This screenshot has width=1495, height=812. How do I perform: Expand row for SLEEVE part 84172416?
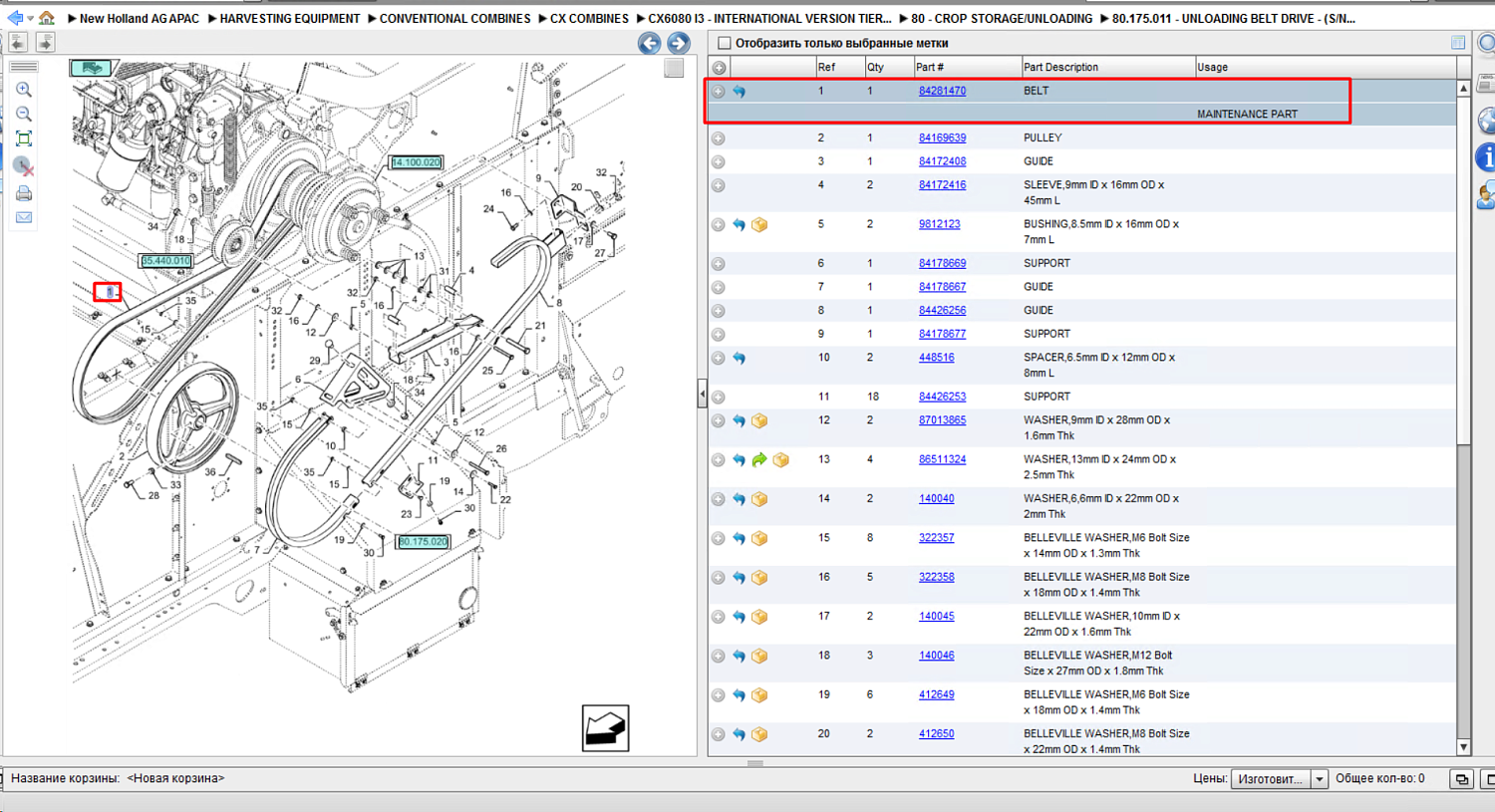(719, 185)
